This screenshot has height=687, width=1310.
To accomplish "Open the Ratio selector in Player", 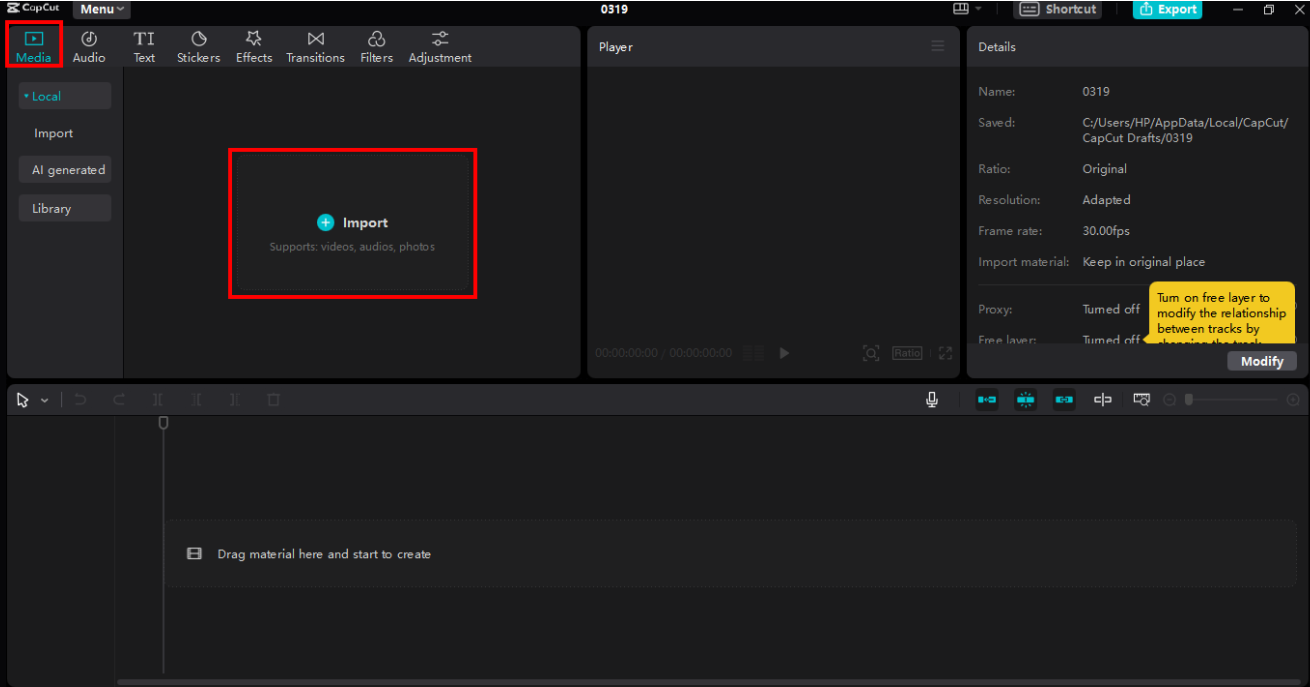I will coord(907,353).
